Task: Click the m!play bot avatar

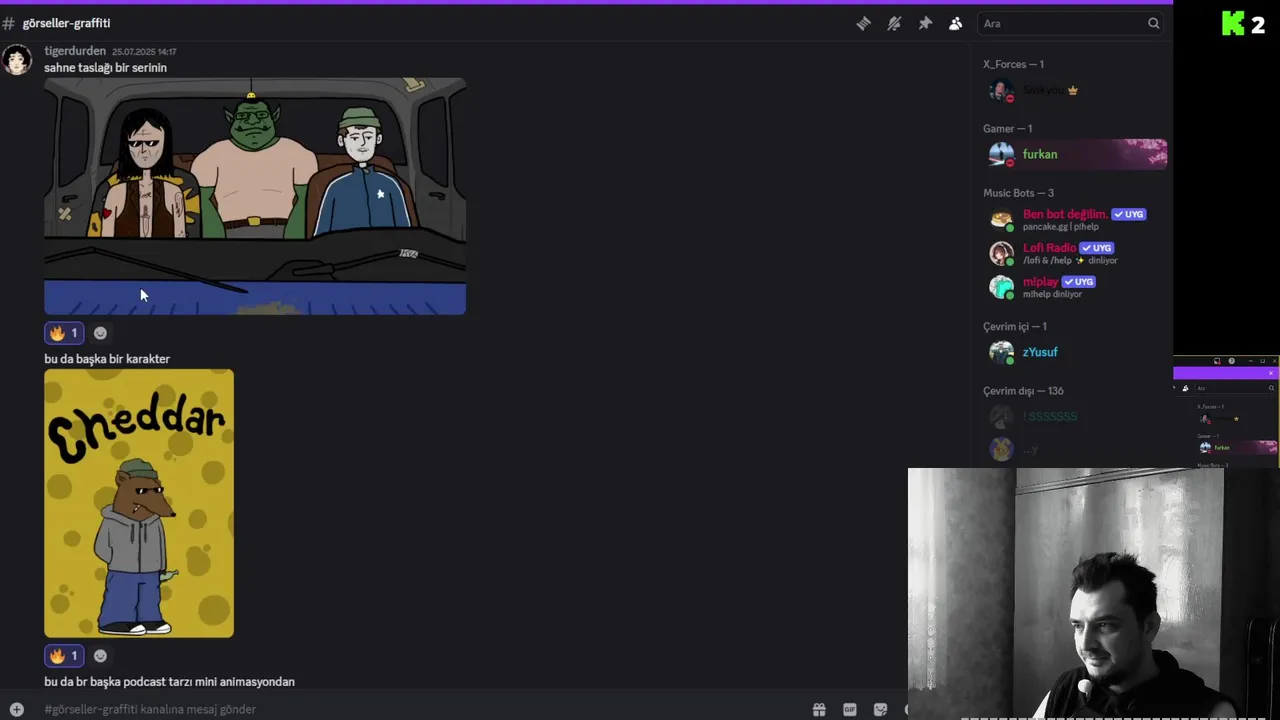Action: 1001,288
